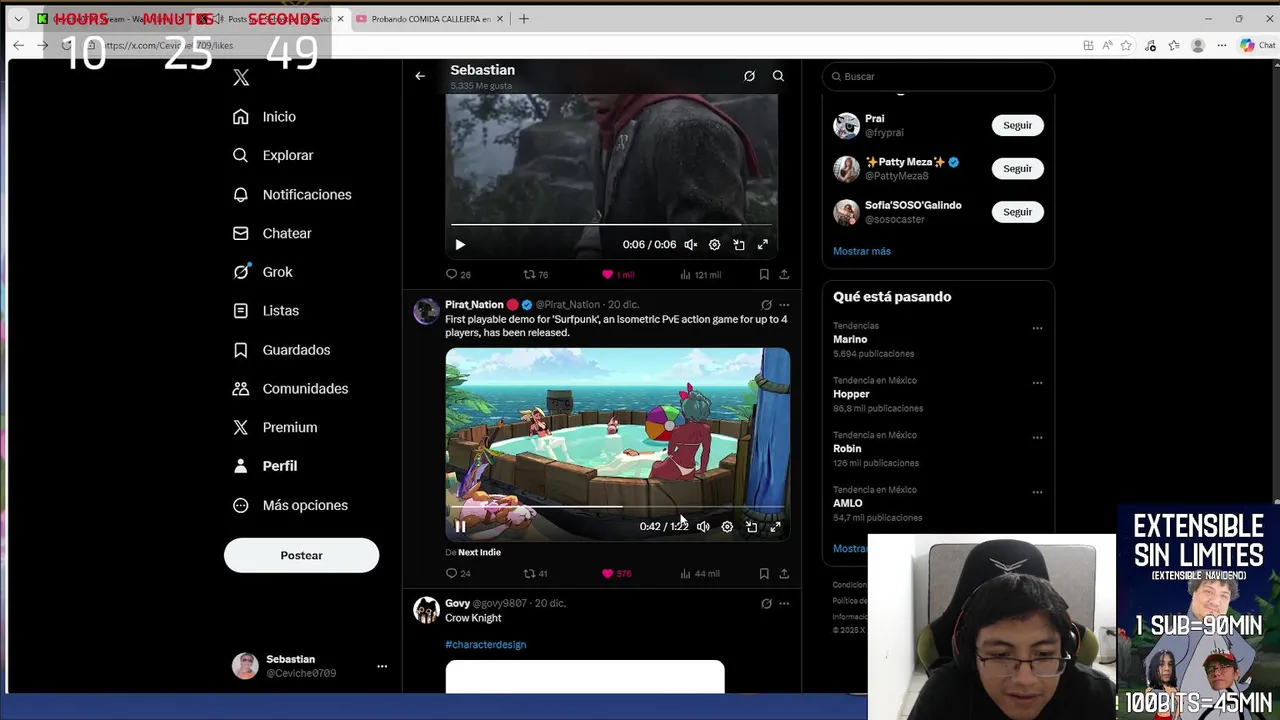Click the Grok refresh icon in profile header

point(749,76)
